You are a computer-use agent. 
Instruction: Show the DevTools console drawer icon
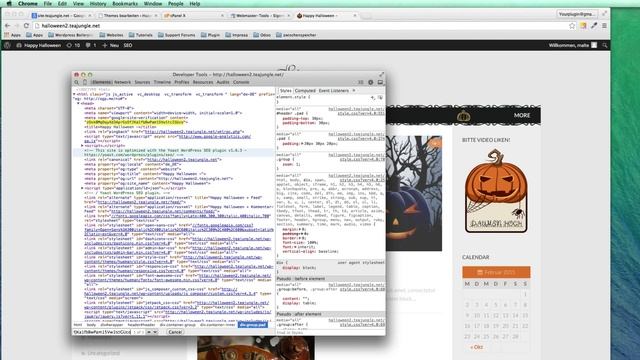[x=360, y=82]
